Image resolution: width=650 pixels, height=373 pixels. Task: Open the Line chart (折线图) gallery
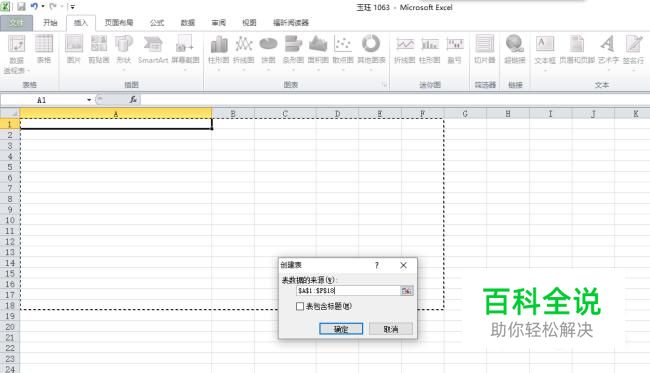pos(244,52)
